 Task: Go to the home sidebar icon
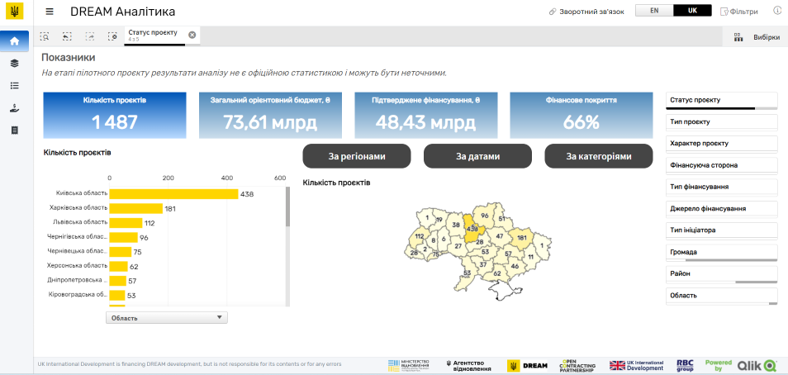(15, 41)
